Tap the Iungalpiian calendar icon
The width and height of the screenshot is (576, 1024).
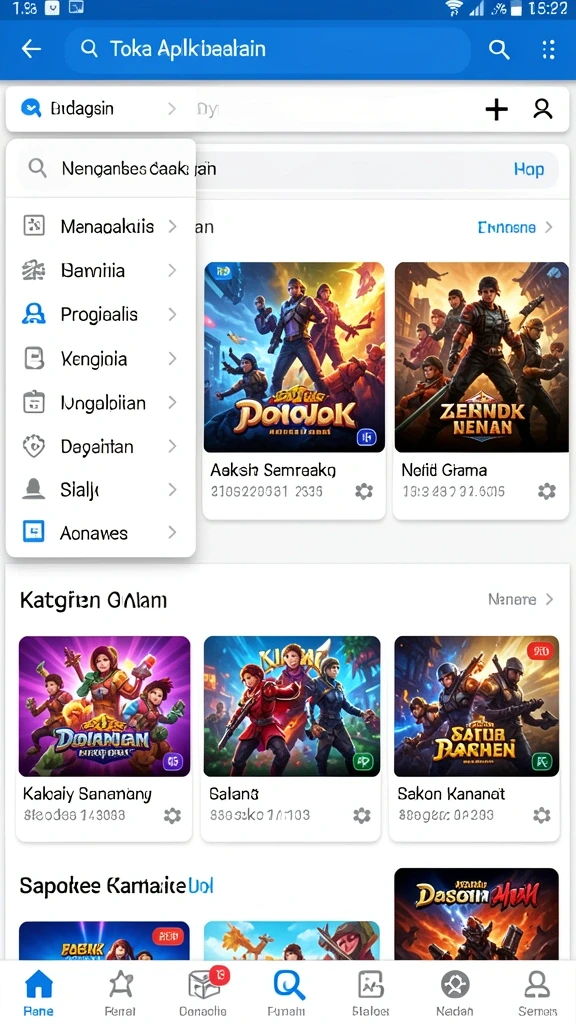coord(34,402)
